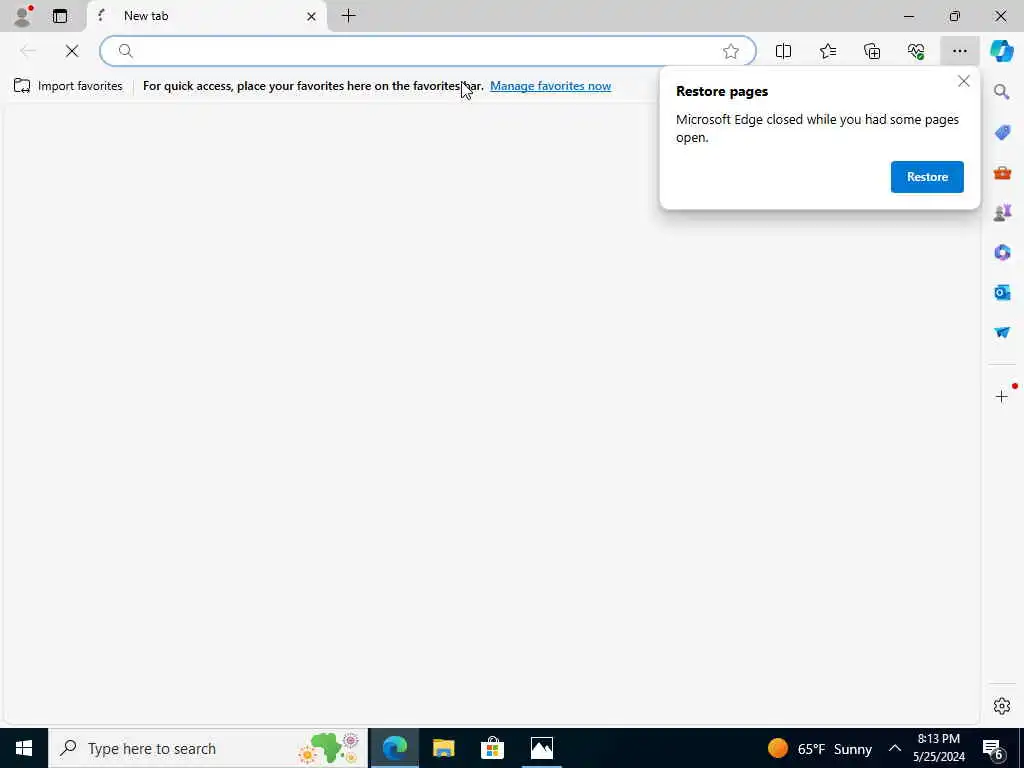The height and width of the screenshot is (768, 1024).
Task: Open split screen view
Action: point(783,51)
